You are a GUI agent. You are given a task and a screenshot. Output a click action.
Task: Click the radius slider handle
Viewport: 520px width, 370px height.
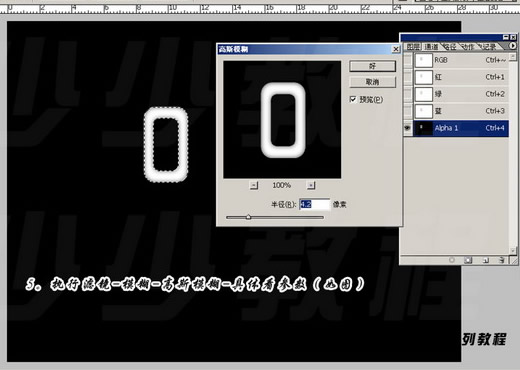pos(248,217)
